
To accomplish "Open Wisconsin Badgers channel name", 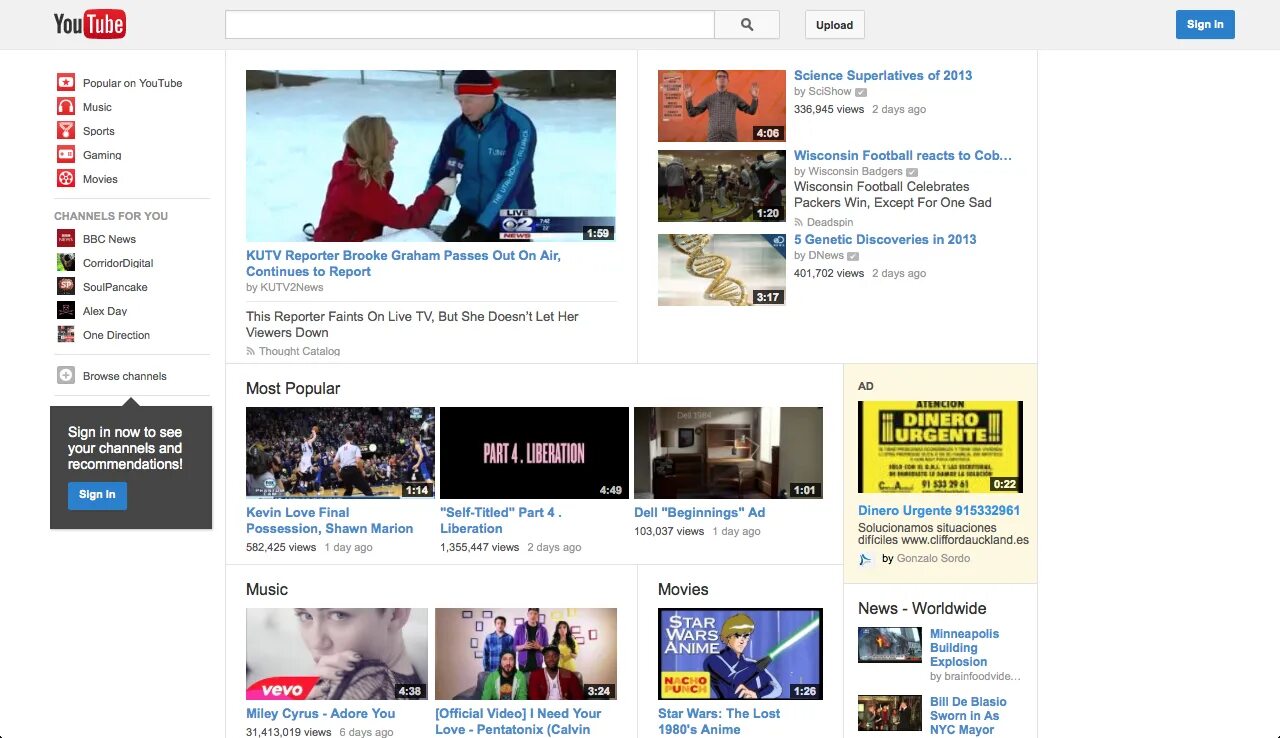I will coord(855,171).
